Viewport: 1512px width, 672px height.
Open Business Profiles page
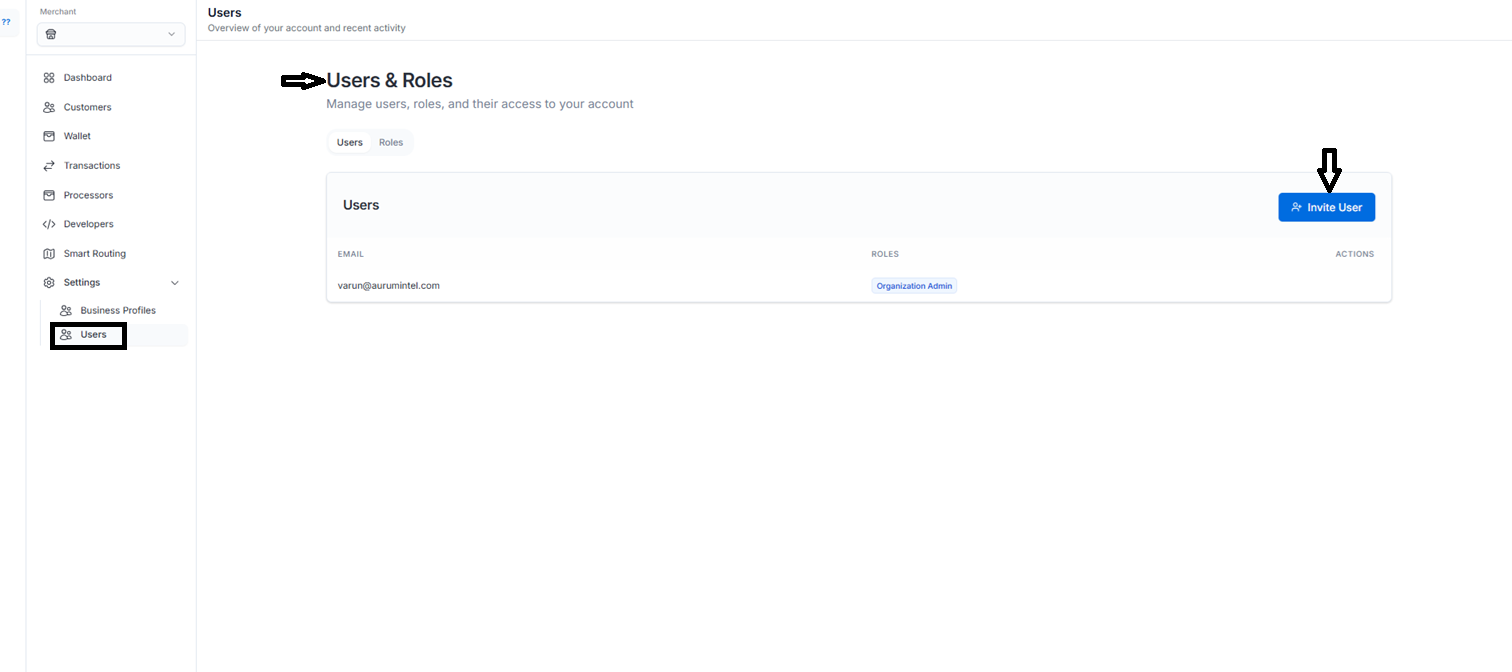click(x=118, y=311)
